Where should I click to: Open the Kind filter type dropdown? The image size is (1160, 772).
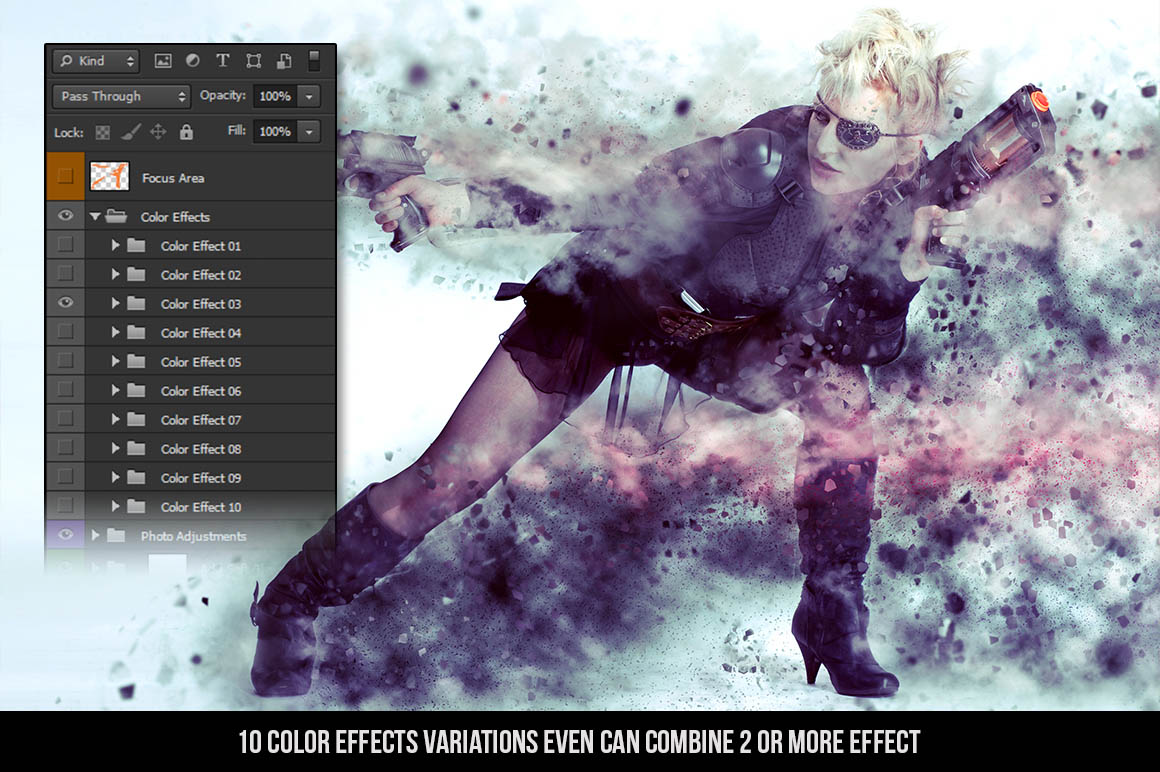95,61
